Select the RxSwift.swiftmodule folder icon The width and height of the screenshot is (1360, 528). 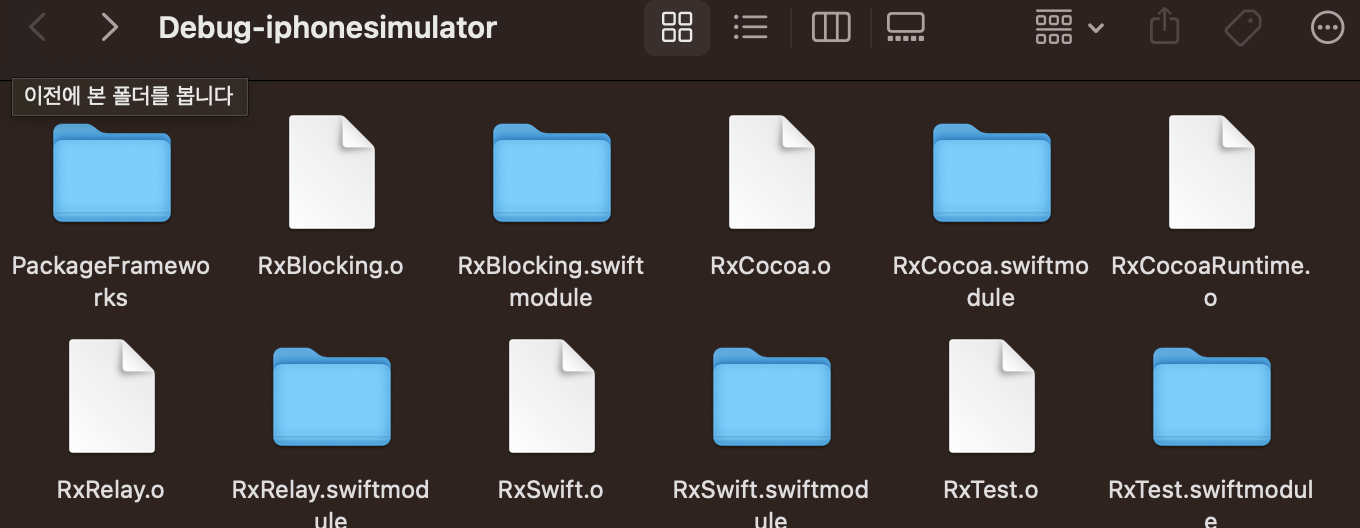pos(771,396)
